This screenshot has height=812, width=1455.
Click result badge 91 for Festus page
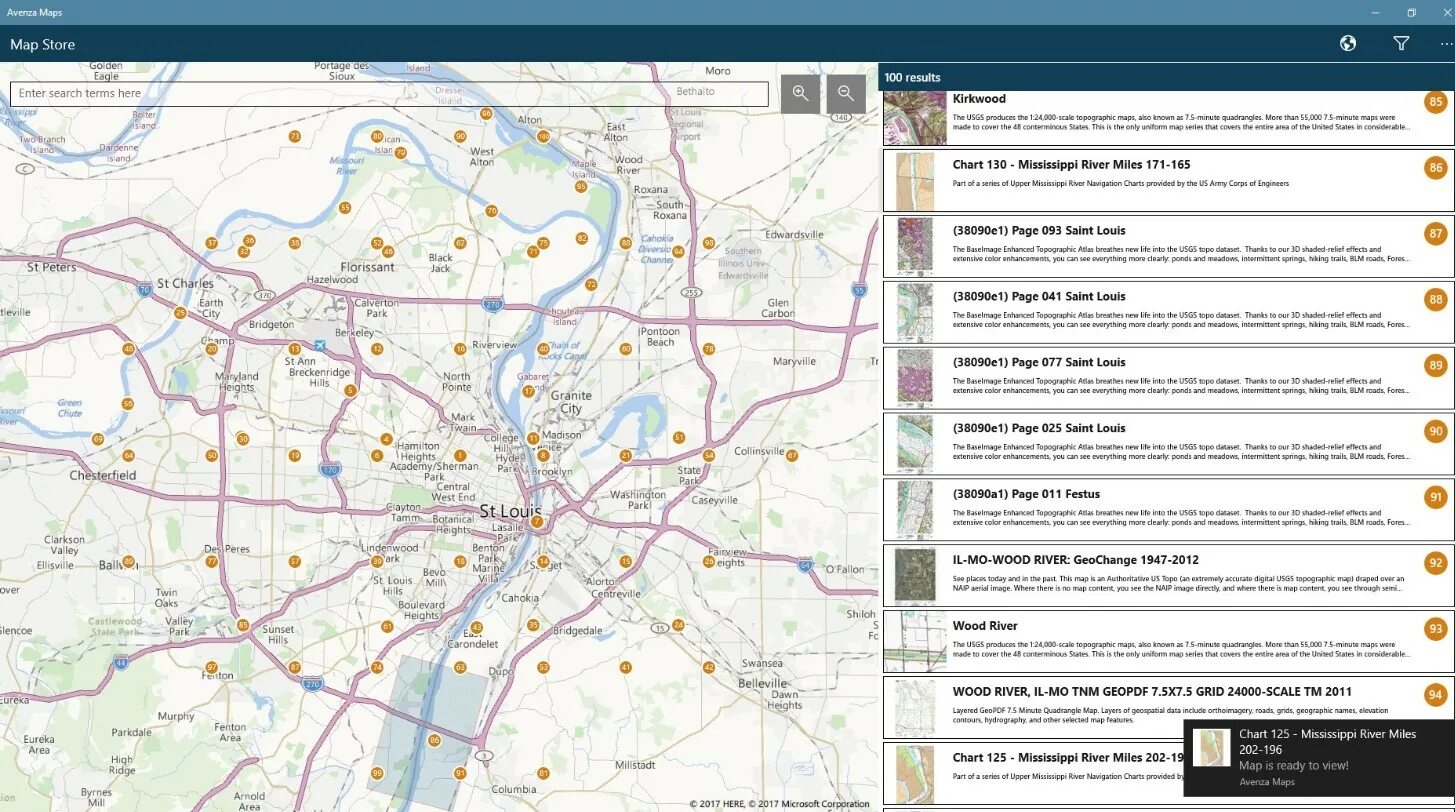pyautogui.click(x=1436, y=497)
